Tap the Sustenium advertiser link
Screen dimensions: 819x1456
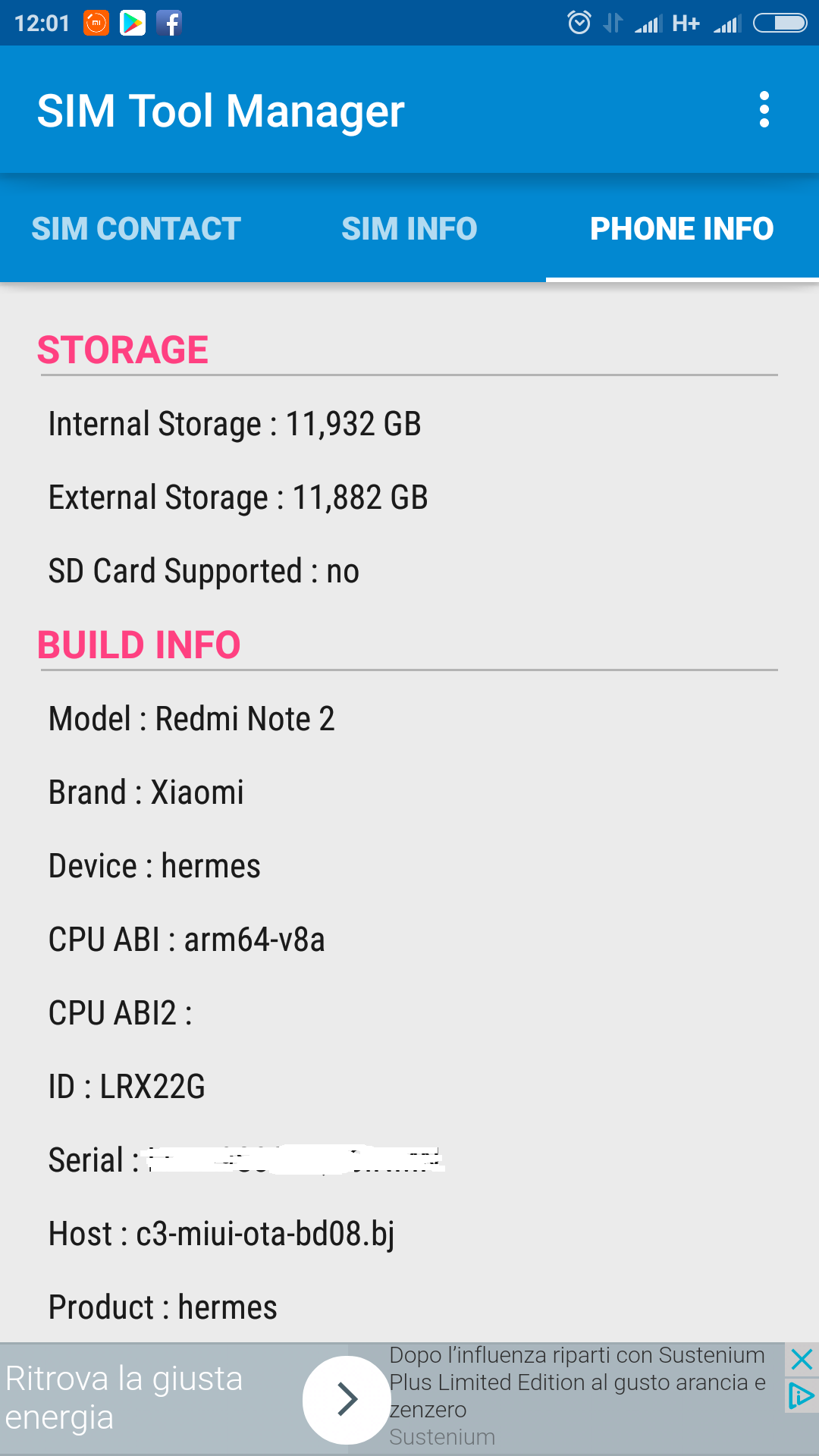point(442,1437)
